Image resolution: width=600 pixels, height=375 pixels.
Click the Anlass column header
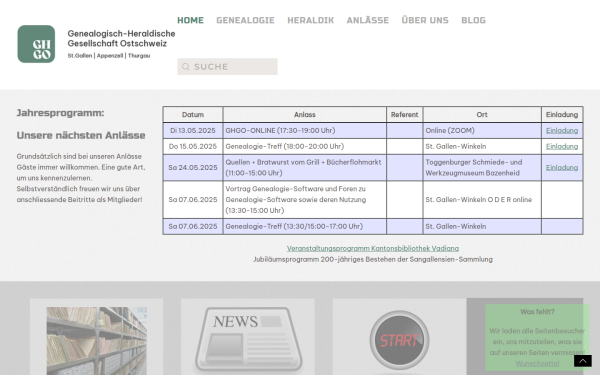(x=305, y=115)
